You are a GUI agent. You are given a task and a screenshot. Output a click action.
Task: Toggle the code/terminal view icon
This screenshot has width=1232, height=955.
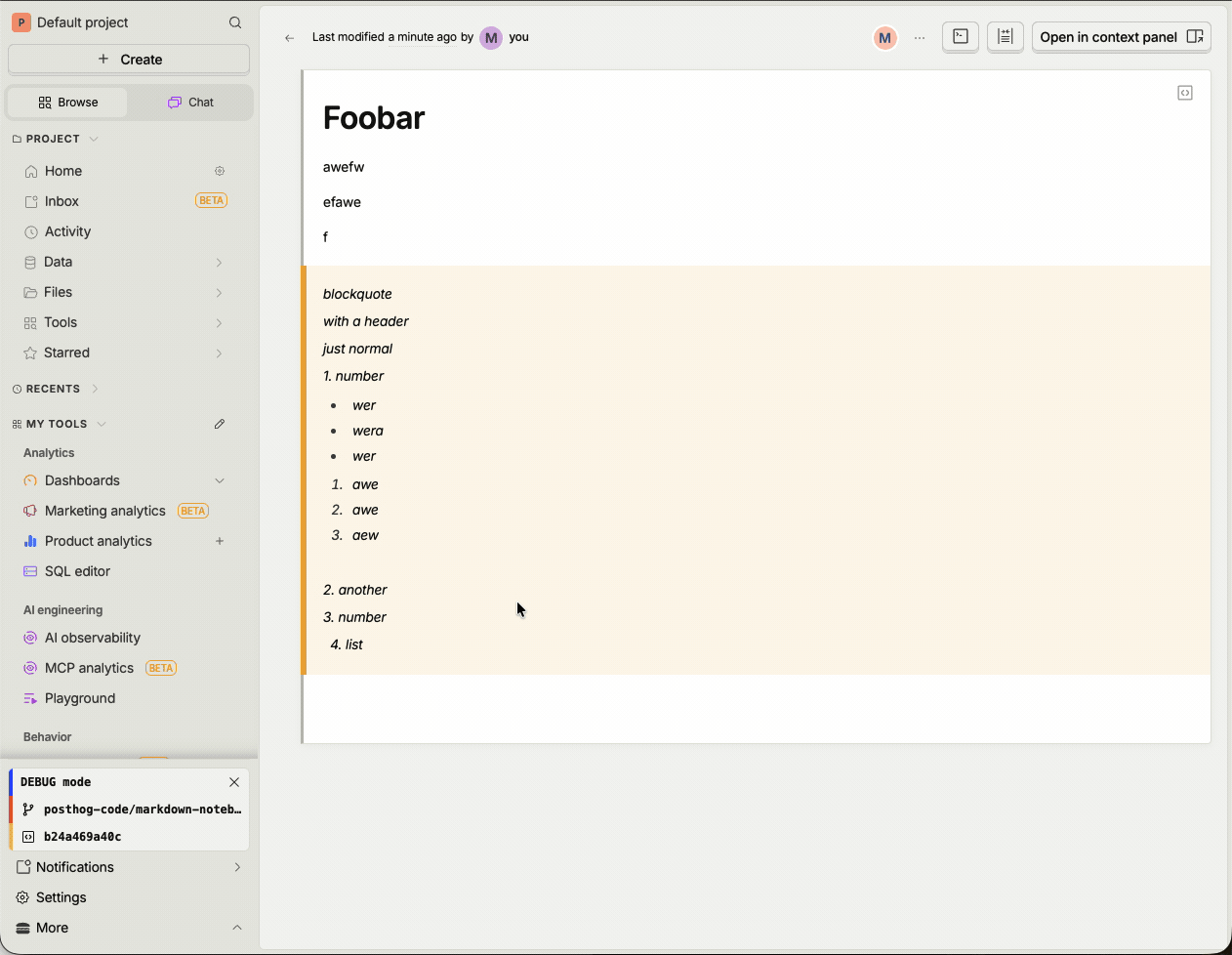961,37
